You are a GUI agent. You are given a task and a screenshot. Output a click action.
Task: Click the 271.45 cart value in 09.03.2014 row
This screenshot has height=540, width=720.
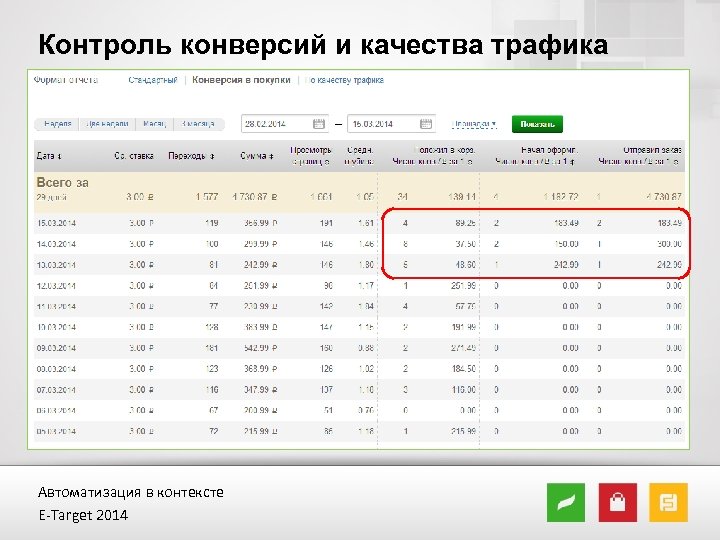pyautogui.click(x=463, y=348)
